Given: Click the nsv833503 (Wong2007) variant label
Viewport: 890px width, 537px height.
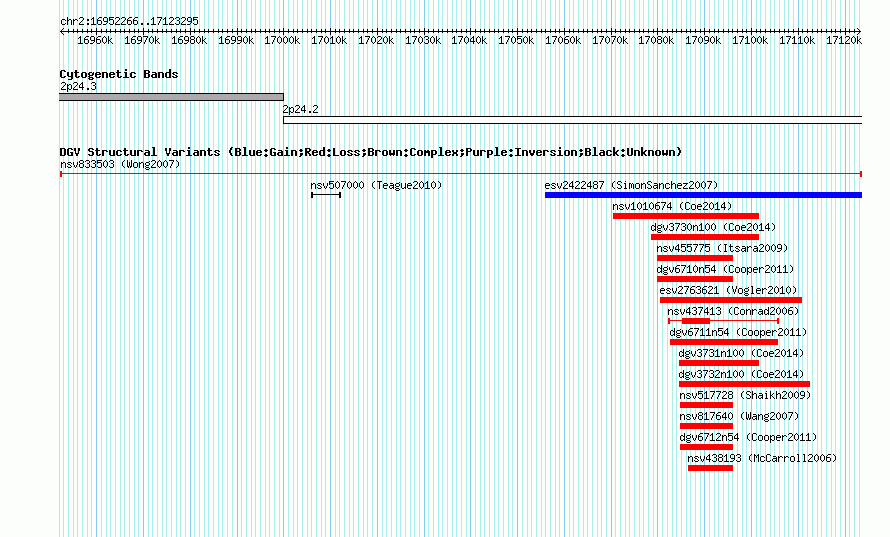Looking at the screenshot, I should pos(120,164).
